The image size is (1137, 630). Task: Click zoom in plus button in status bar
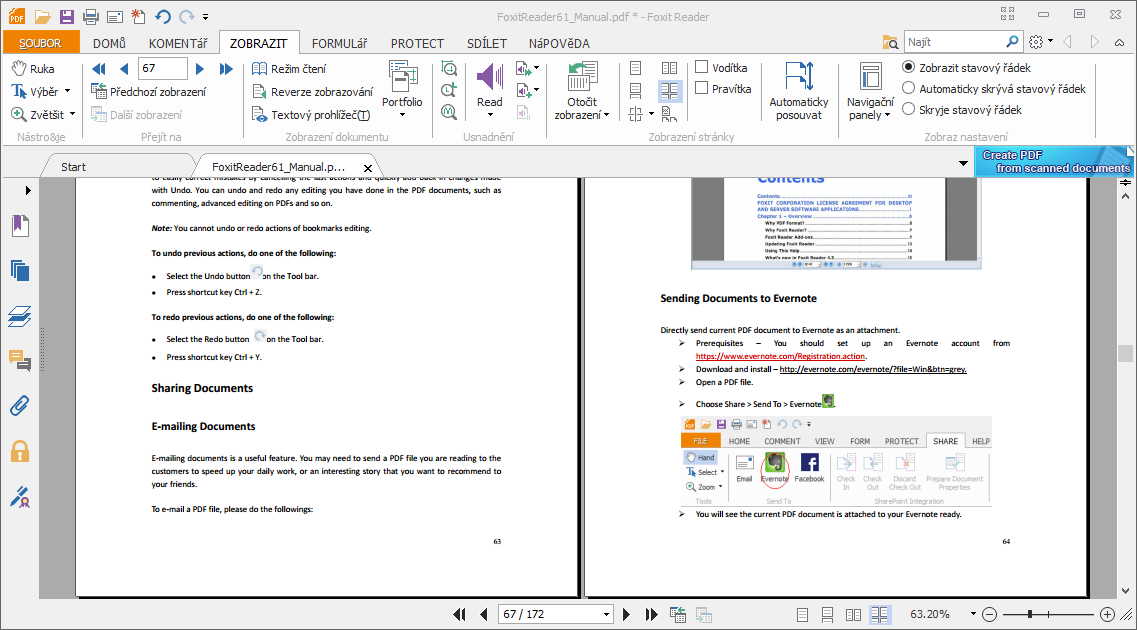click(1107, 615)
